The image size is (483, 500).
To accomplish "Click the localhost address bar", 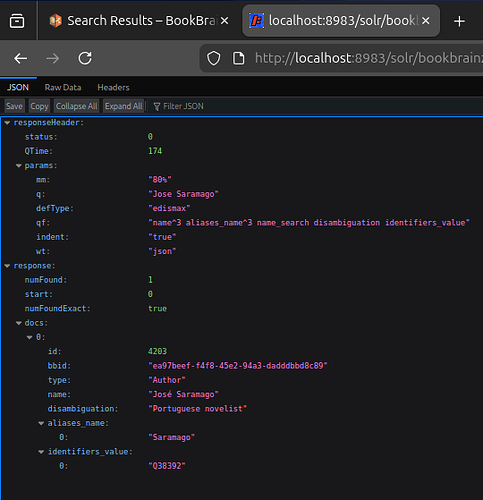I will [367, 58].
